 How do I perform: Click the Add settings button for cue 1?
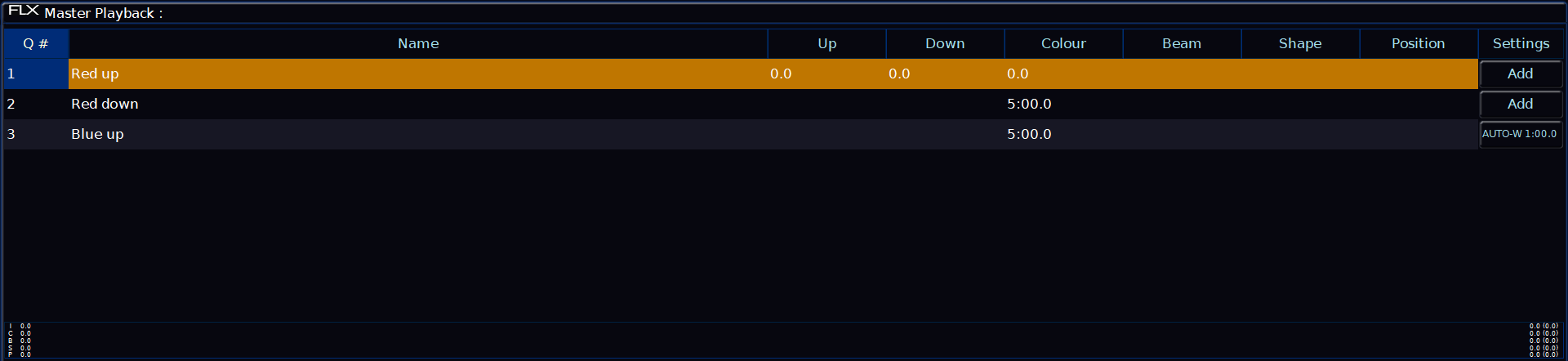point(1521,74)
